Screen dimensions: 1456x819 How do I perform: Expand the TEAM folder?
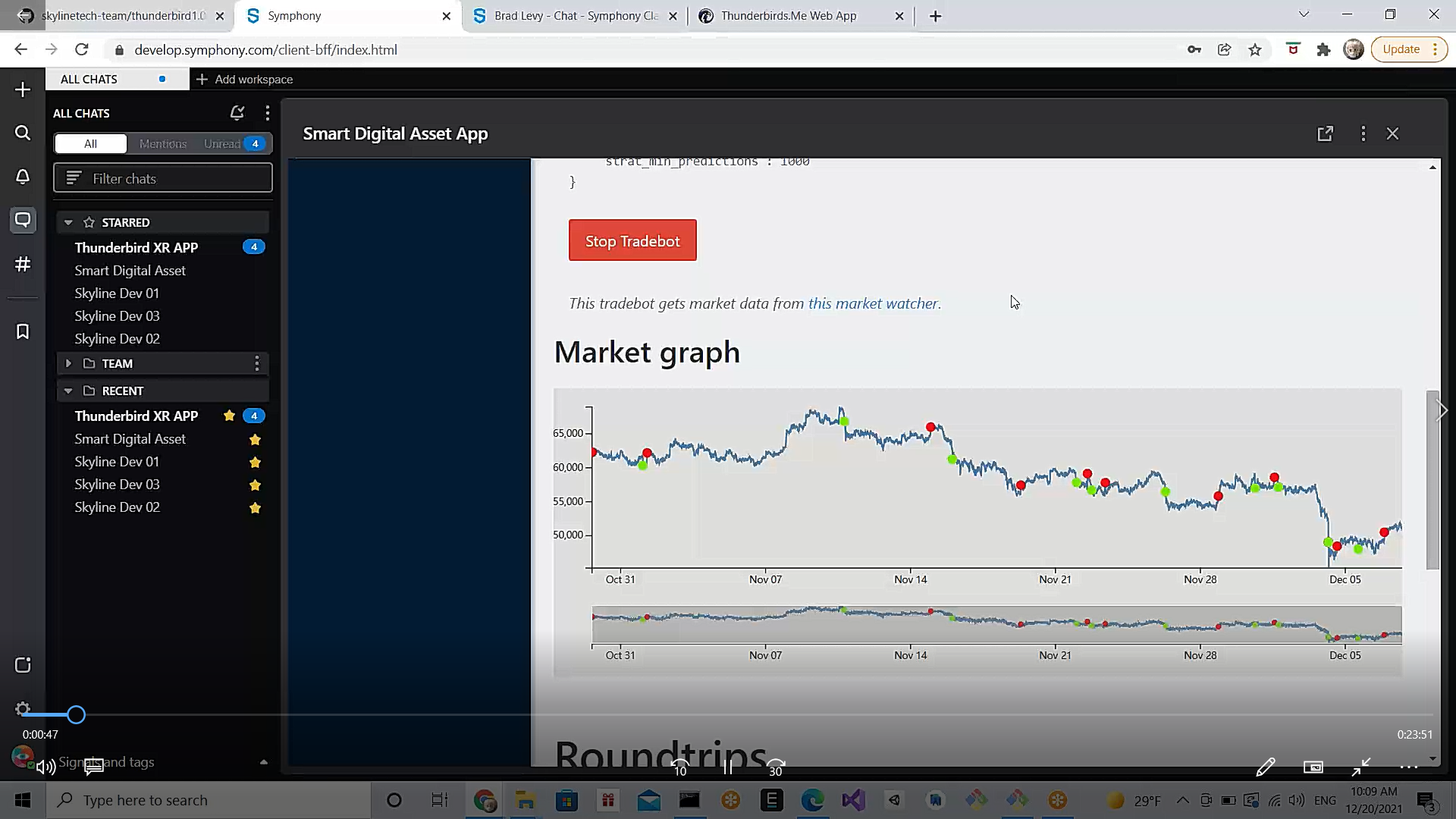pos(68,363)
